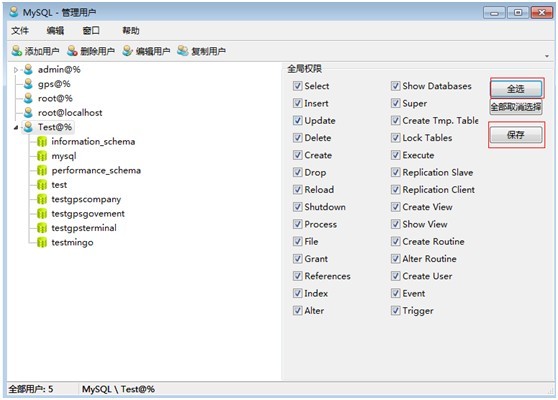This screenshot has width=558, height=400.
Task: Click the 全选 (Select All) button
Action: point(516,89)
